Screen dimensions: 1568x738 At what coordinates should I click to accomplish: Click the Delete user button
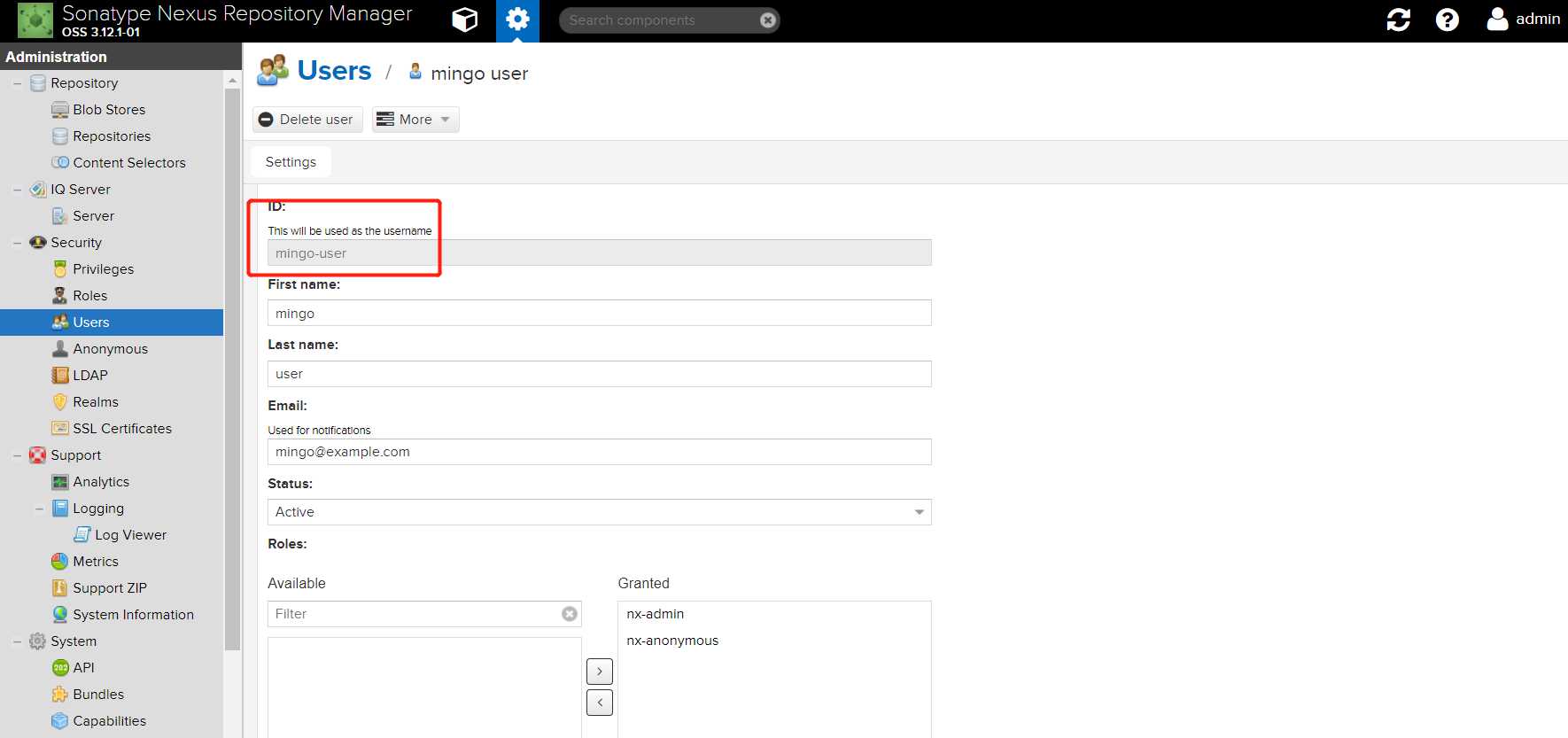pos(307,120)
